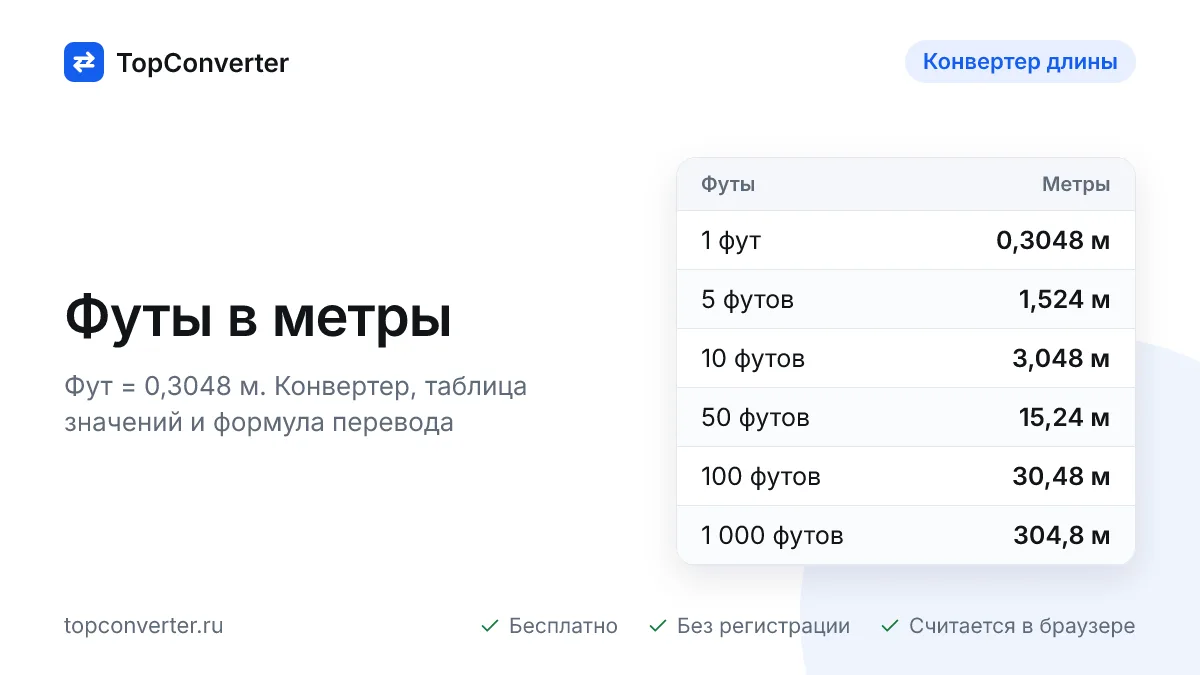Select the 3,048 м value
Image resolution: width=1200 pixels, height=675 pixels.
1061,358
